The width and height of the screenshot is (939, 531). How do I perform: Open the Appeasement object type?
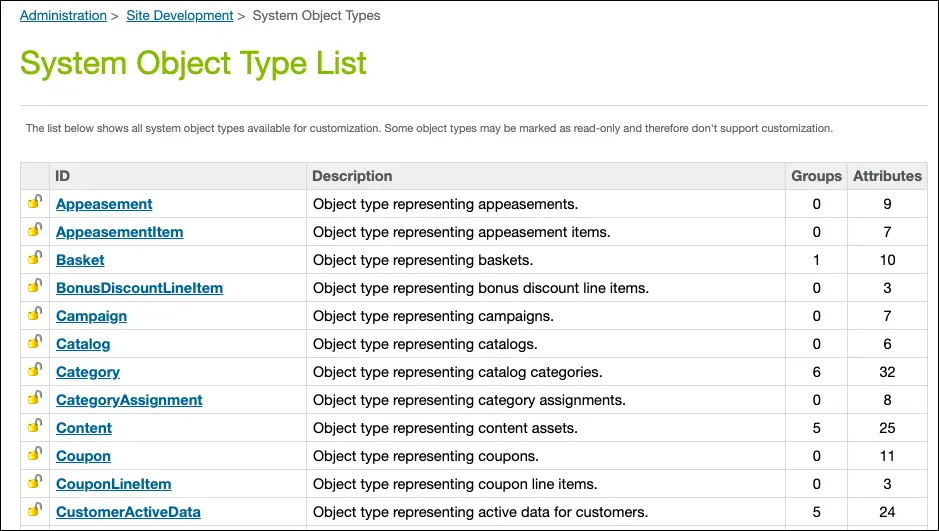point(104,204)
